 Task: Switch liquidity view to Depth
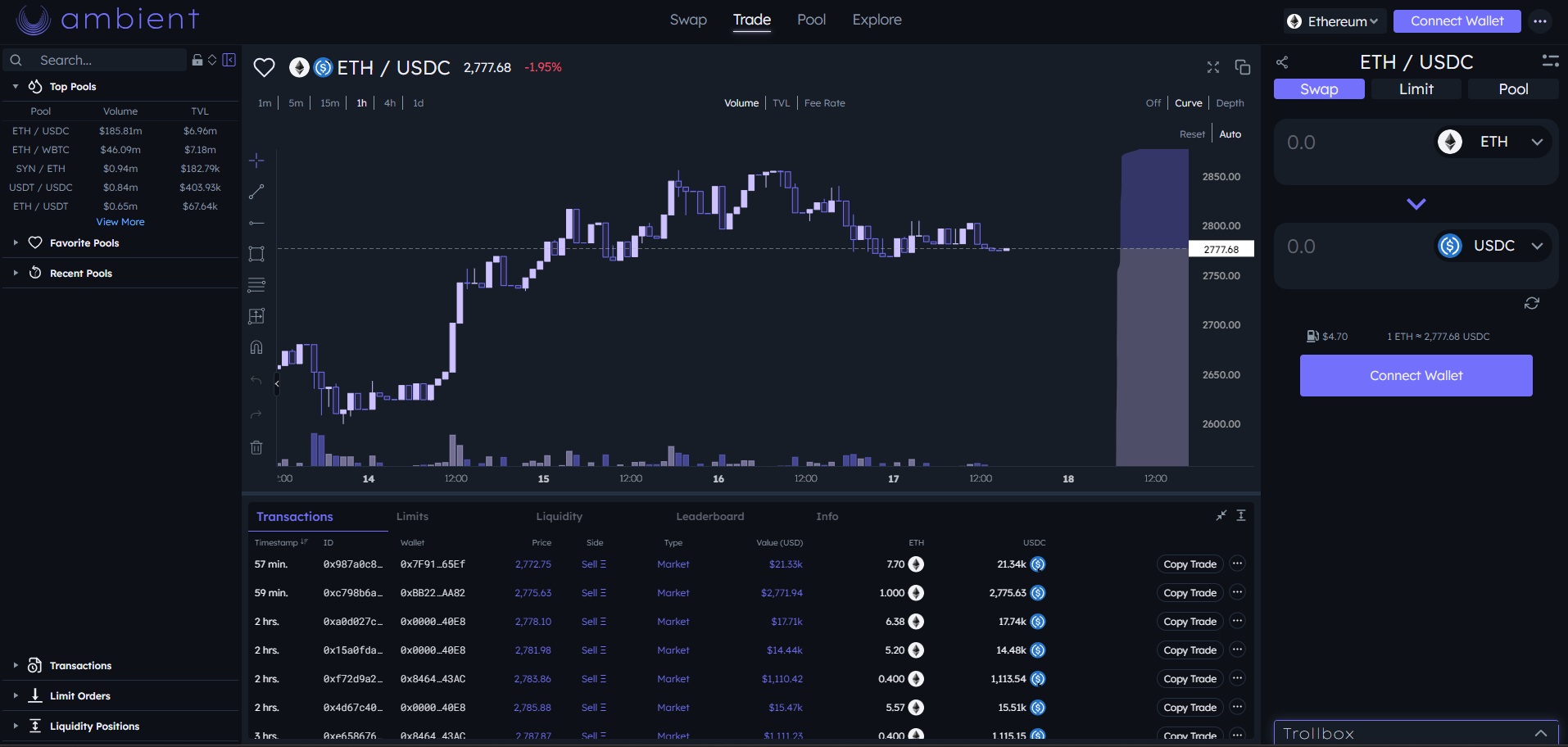click(1230, 103)
